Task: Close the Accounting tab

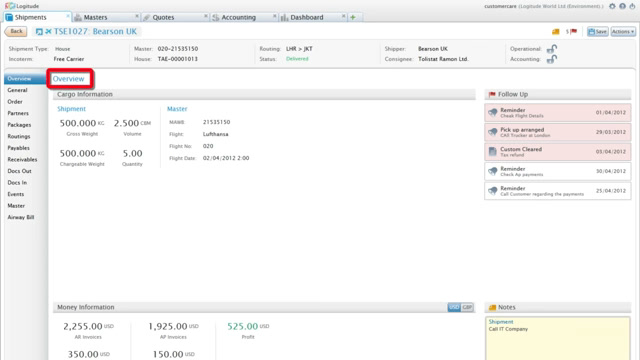Action: pyautogui.click(x=274, y=16)
